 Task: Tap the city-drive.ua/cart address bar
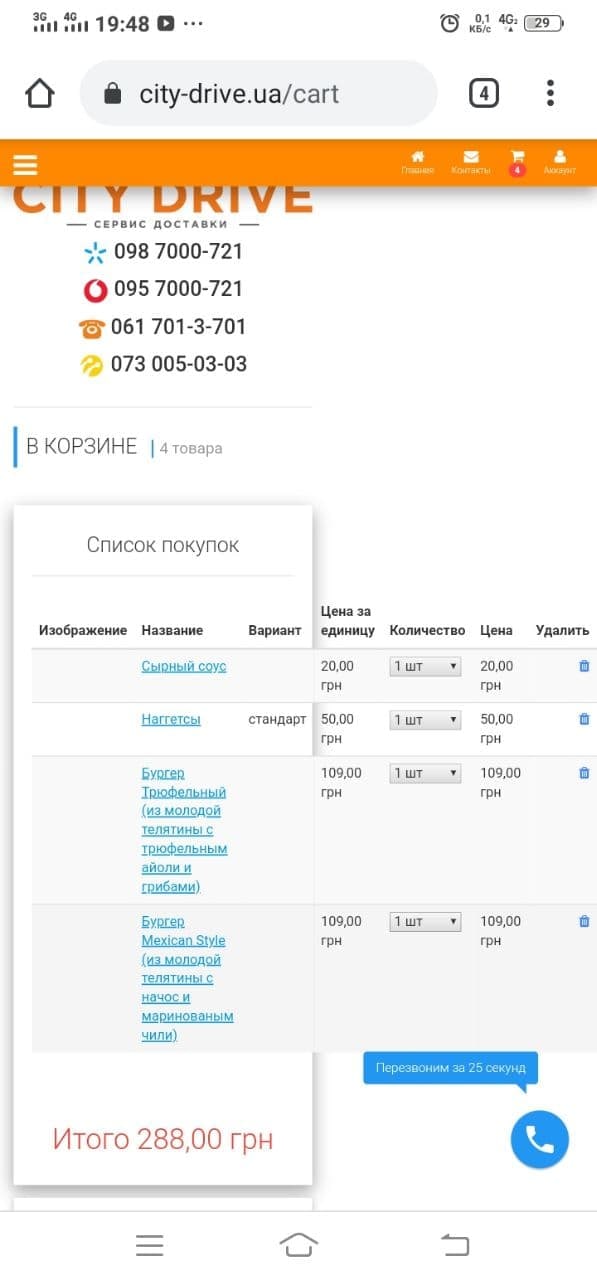tap(258, 93)
